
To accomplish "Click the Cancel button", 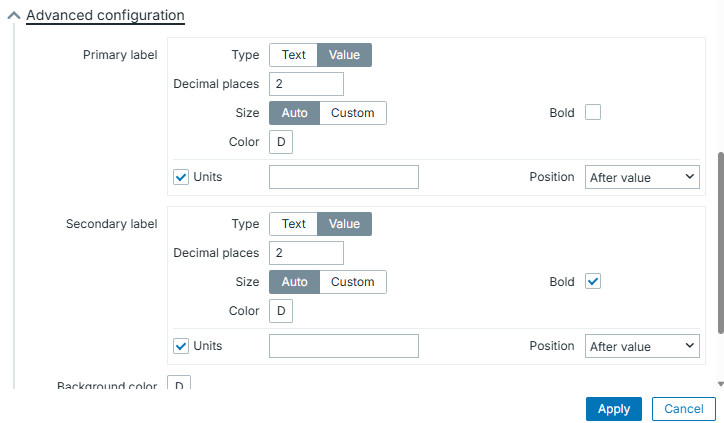I will click(x=684, y=409).
